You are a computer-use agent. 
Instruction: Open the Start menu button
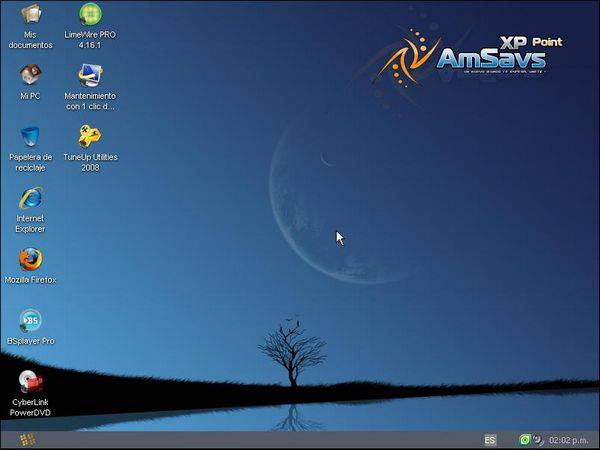[28, 440]
